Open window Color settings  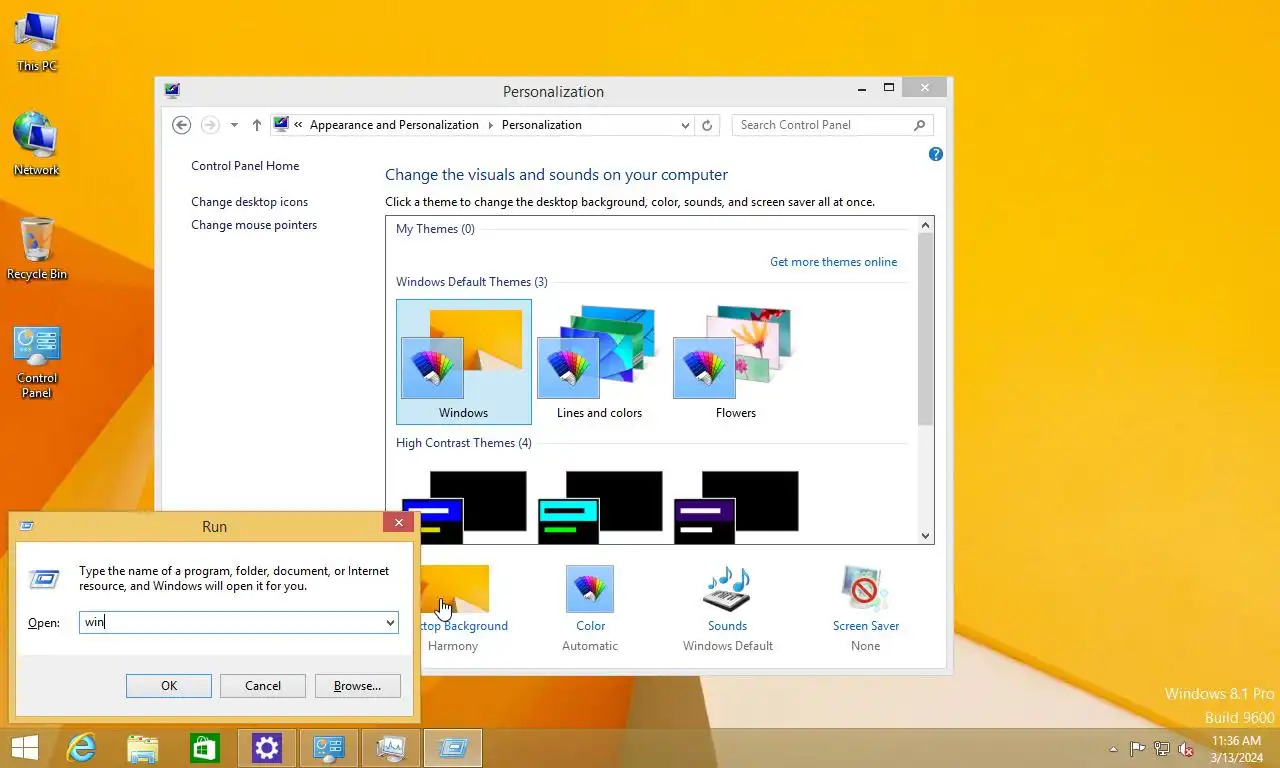point(590,607)
